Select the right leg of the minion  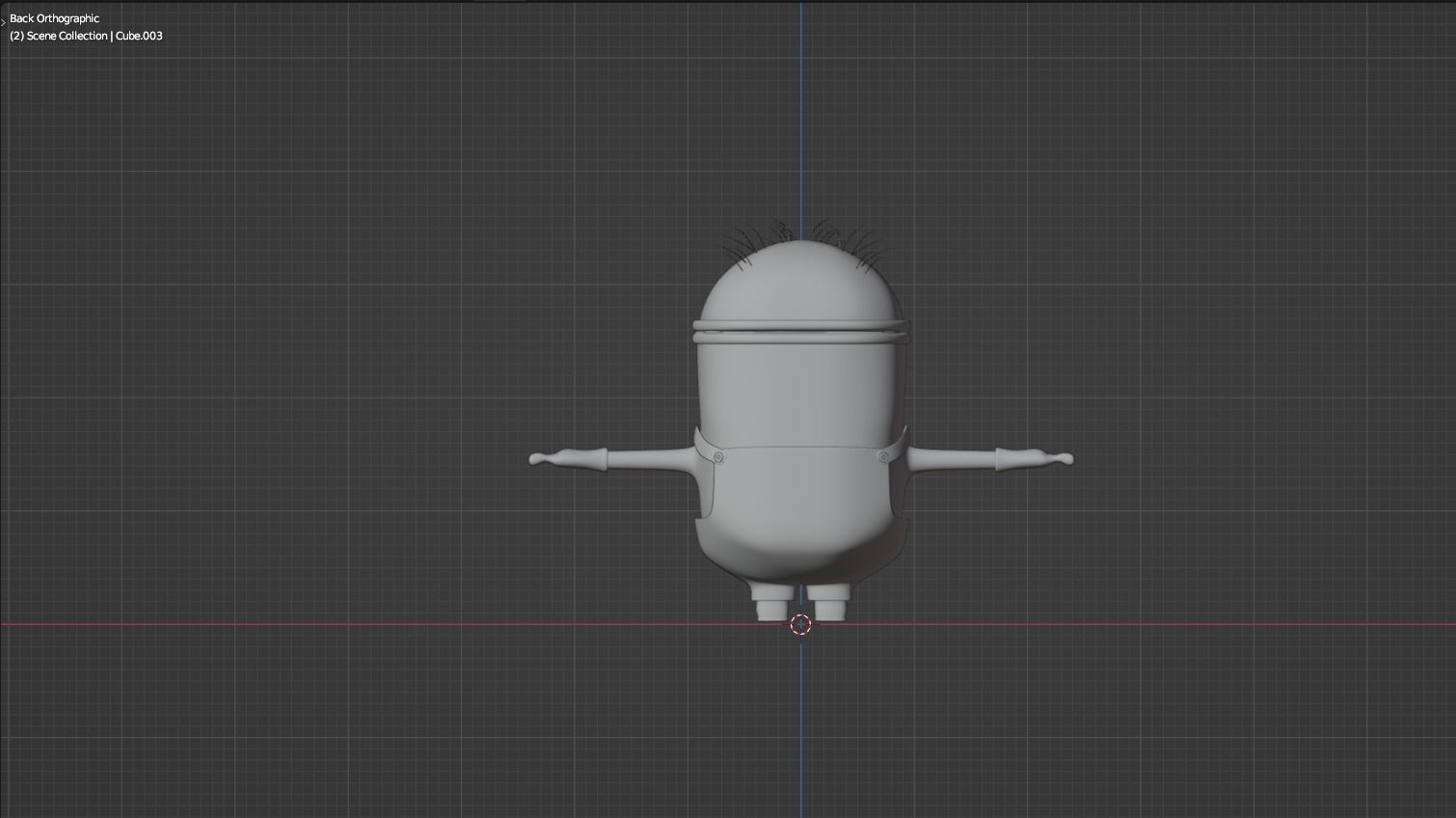pyautogui.click(x=829, y=602)
